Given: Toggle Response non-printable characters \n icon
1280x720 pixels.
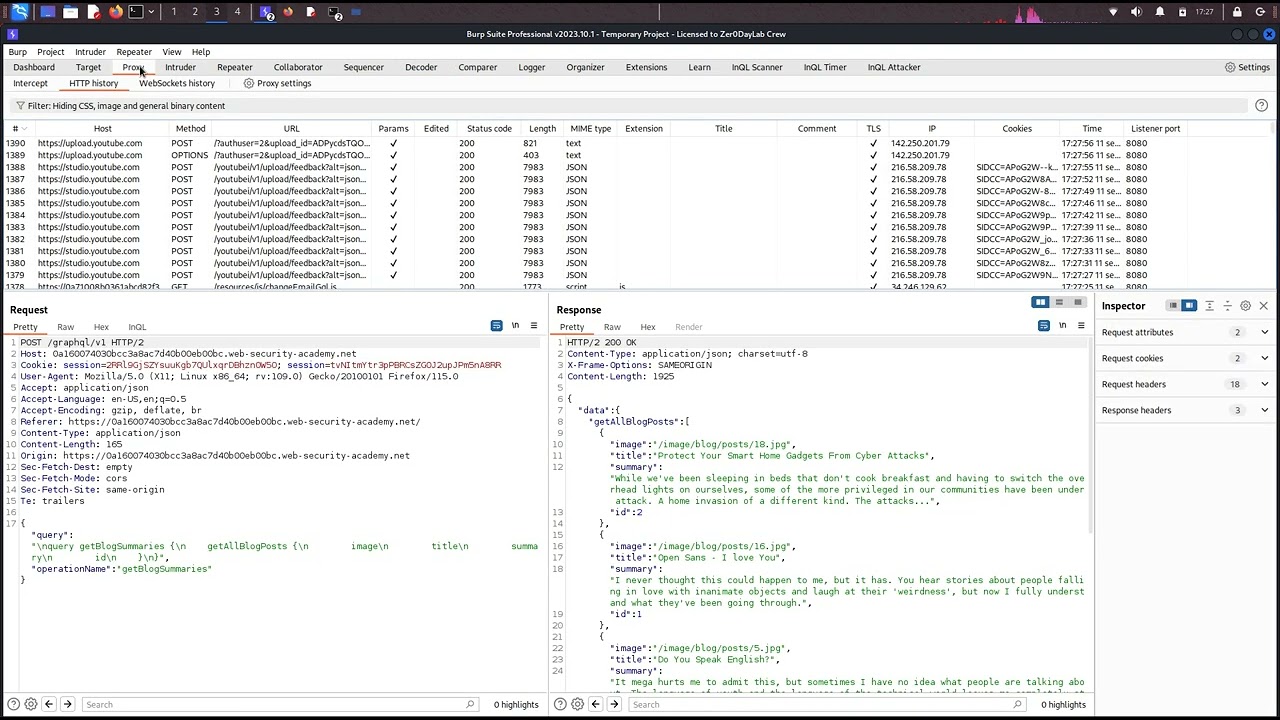Looking at the screenshot, I should coord(1062,326).
